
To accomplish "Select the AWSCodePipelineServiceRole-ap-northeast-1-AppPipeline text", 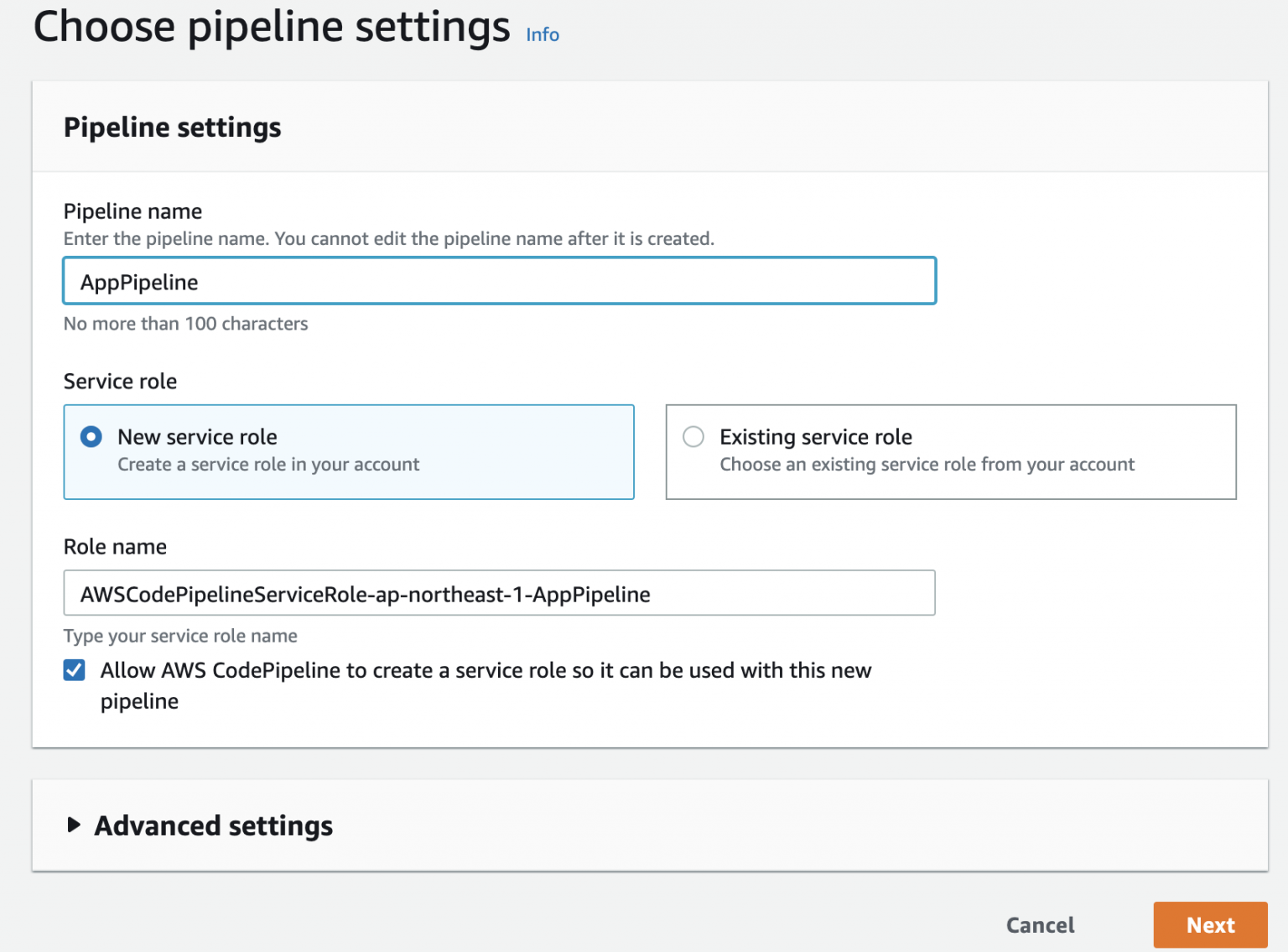I will 365,593.
